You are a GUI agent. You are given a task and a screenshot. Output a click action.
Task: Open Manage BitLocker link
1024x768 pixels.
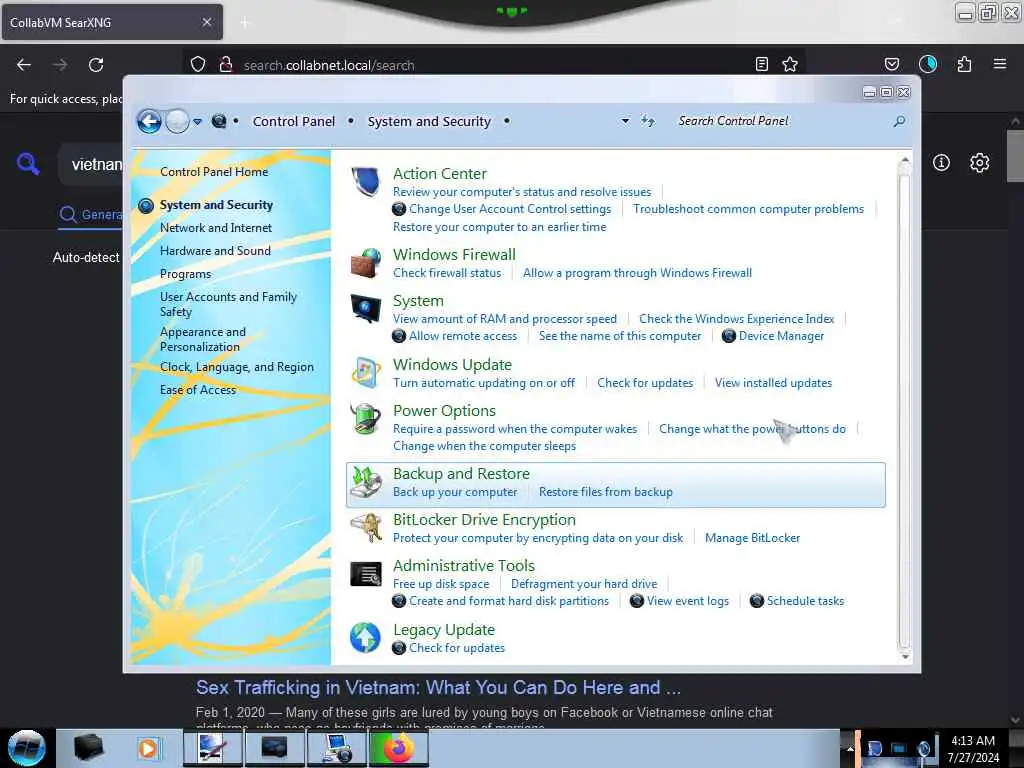(x=752, y=538)
